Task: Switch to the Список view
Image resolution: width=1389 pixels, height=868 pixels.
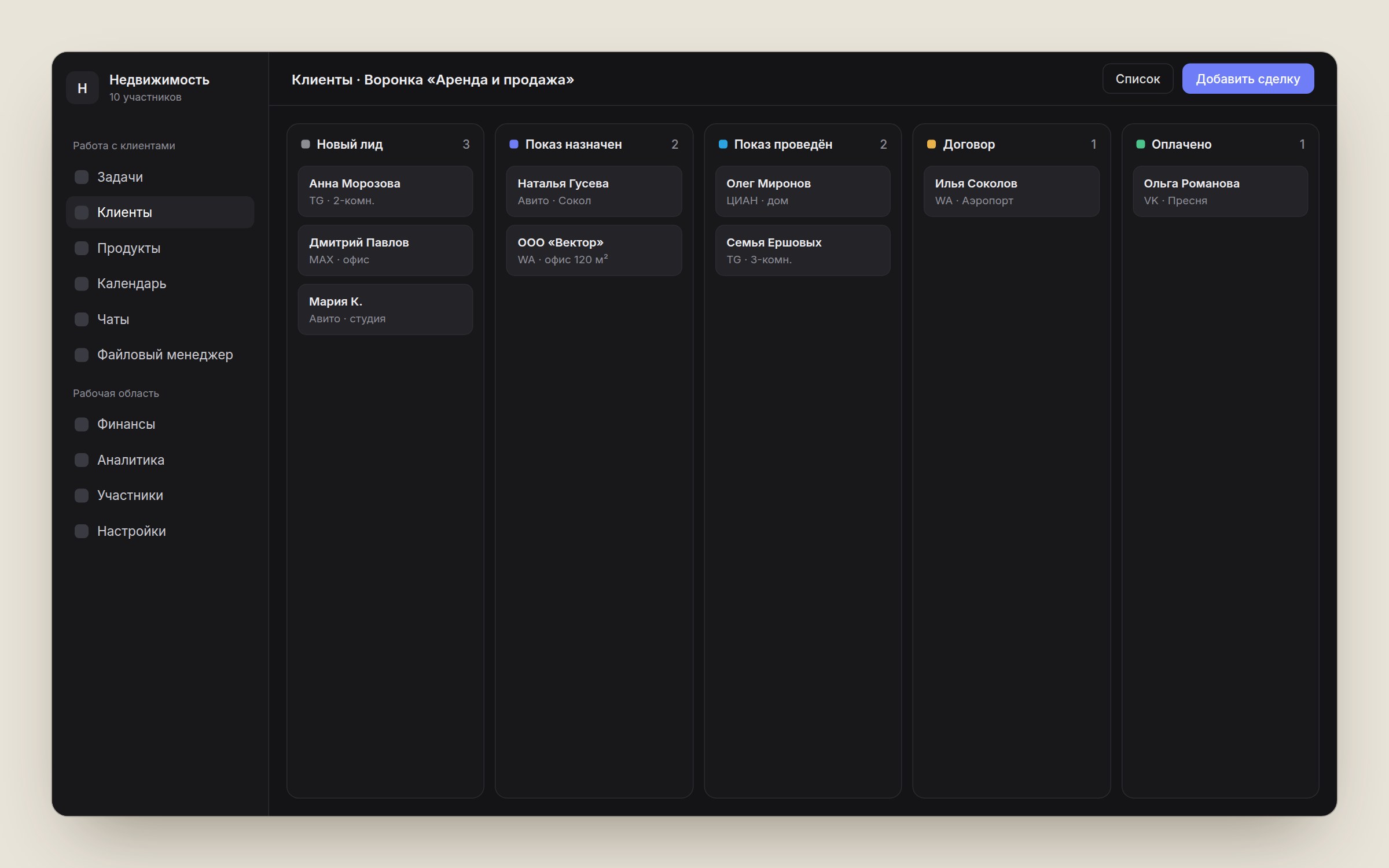Action: 1137,79
